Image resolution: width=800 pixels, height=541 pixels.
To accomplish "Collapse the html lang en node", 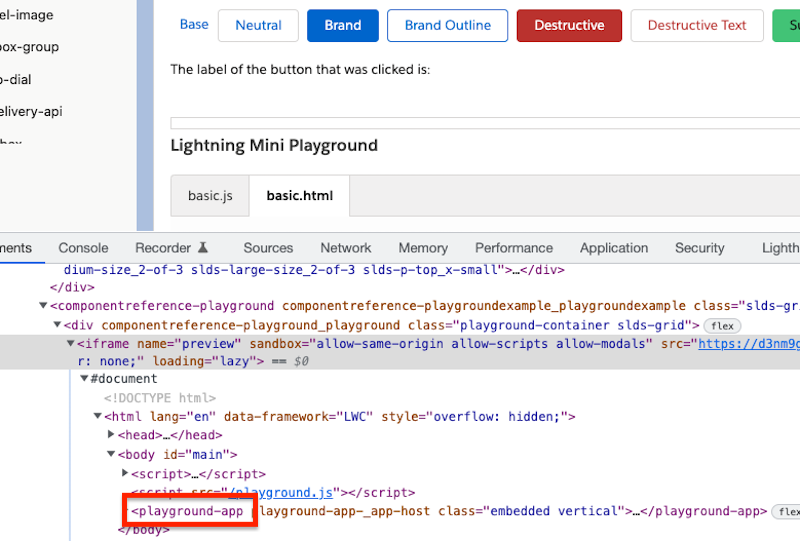I will tap(97, 416).
